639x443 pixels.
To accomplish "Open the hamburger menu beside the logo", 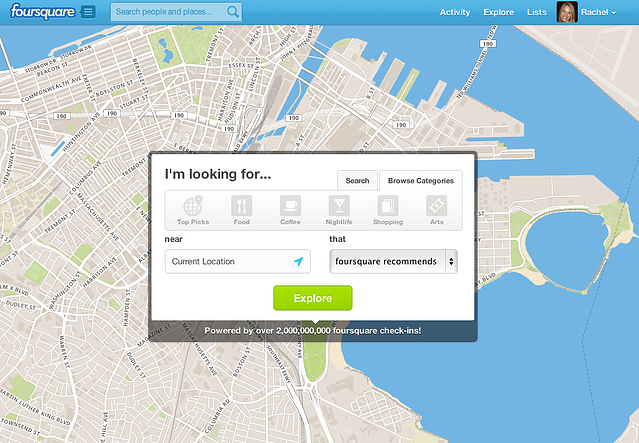I will coord(88,12).
